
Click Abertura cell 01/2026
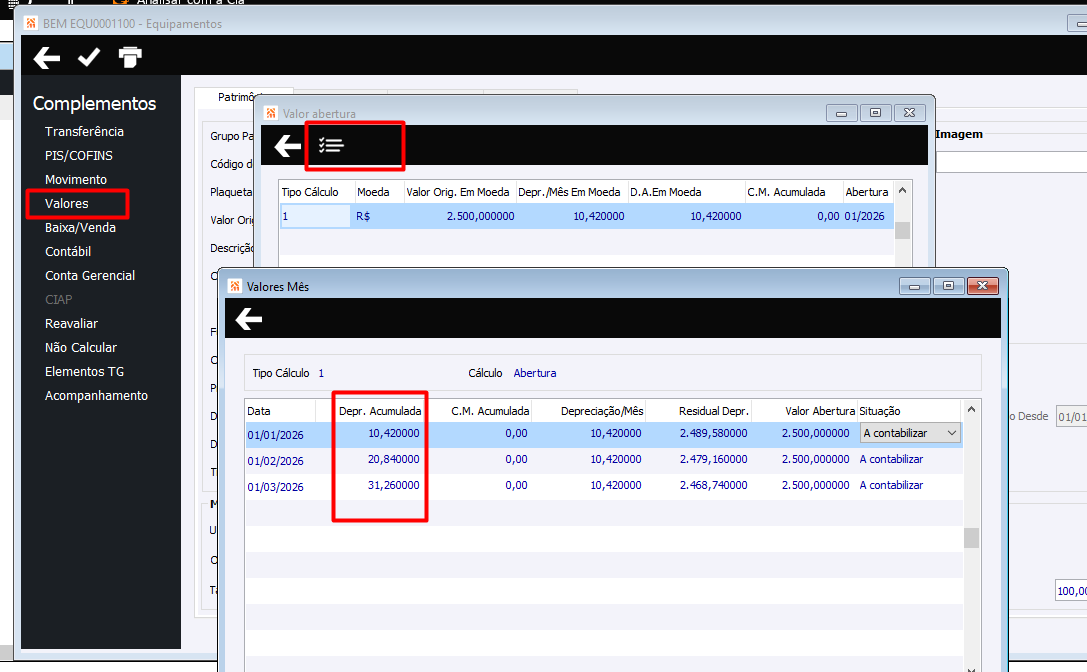tap(864, 216)
